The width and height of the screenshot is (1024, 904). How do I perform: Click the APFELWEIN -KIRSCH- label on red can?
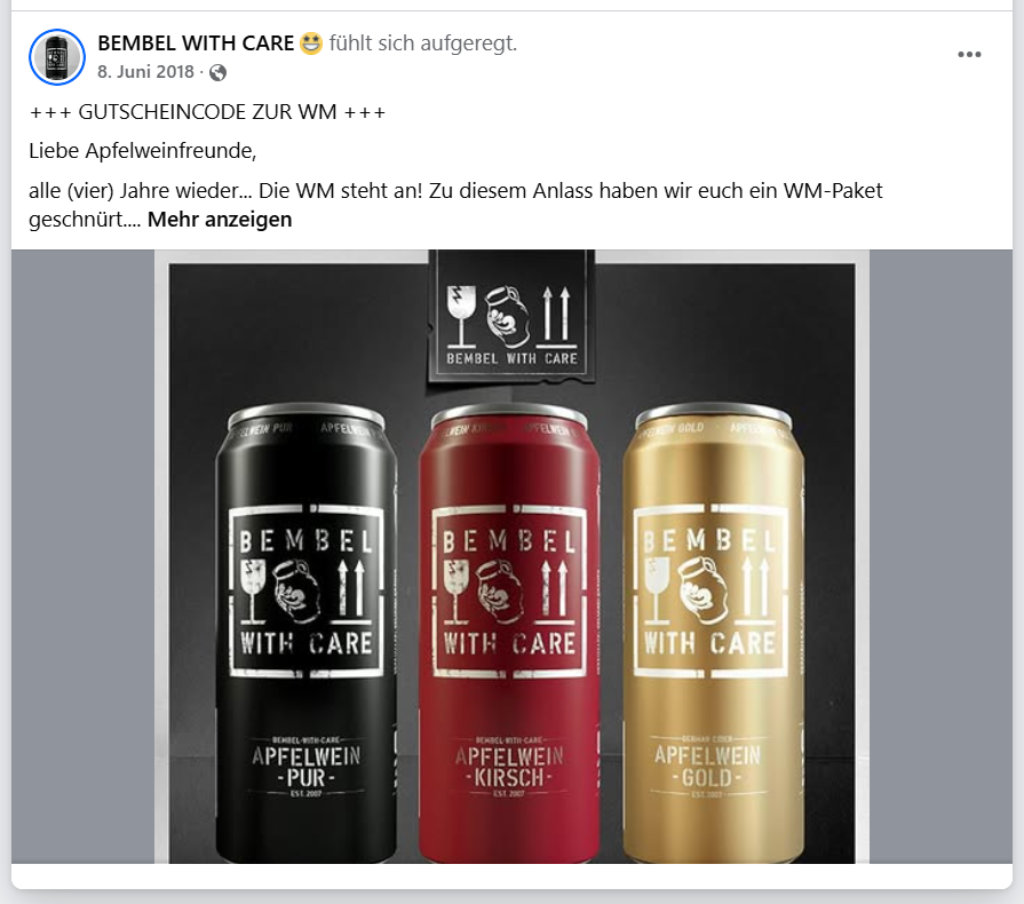coord(509,767)
